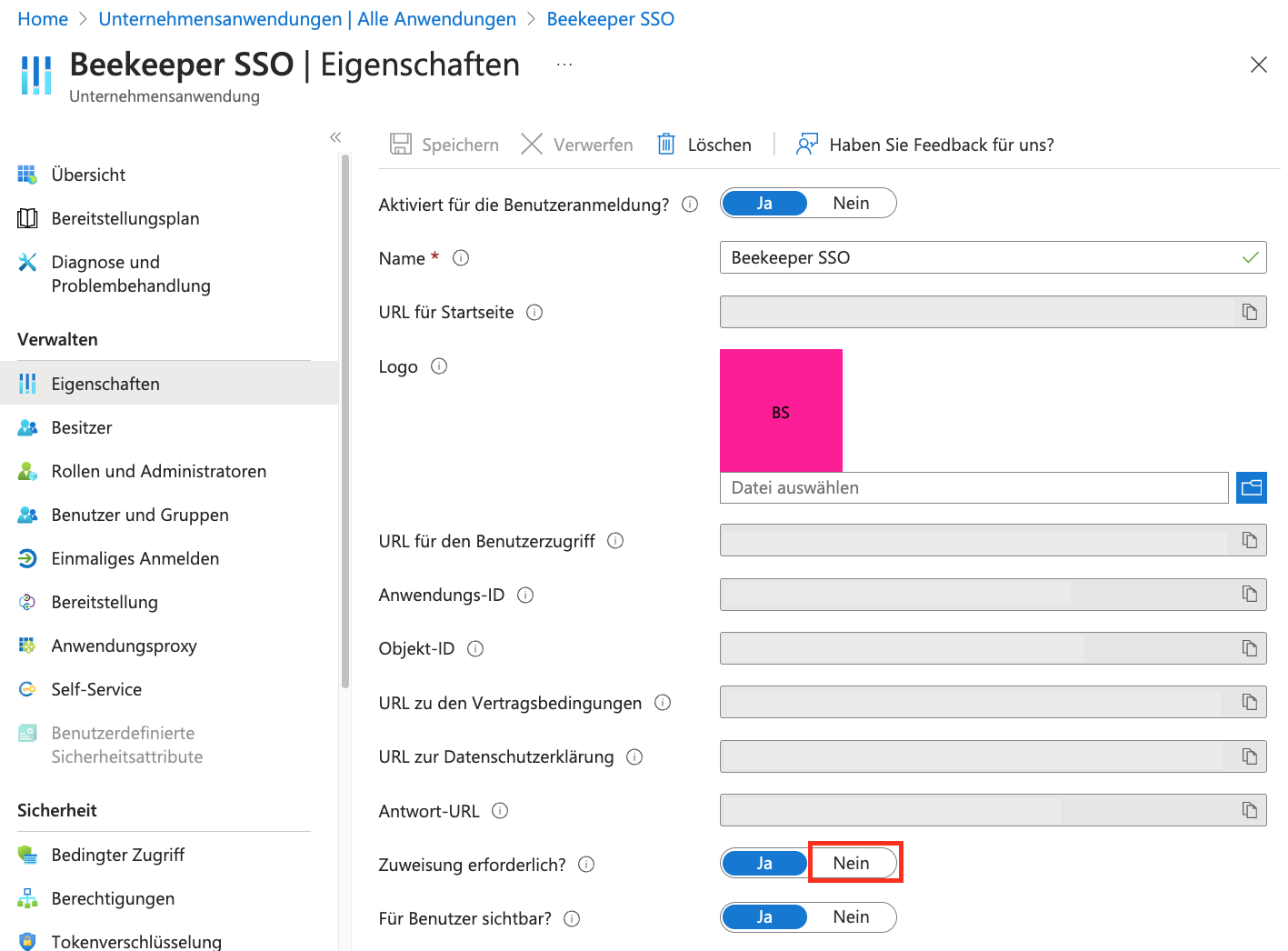This screenshot has width=1288, height=951.
Task: Set Zuweisung erforderlich to Nein
Action: click(852, 863)
